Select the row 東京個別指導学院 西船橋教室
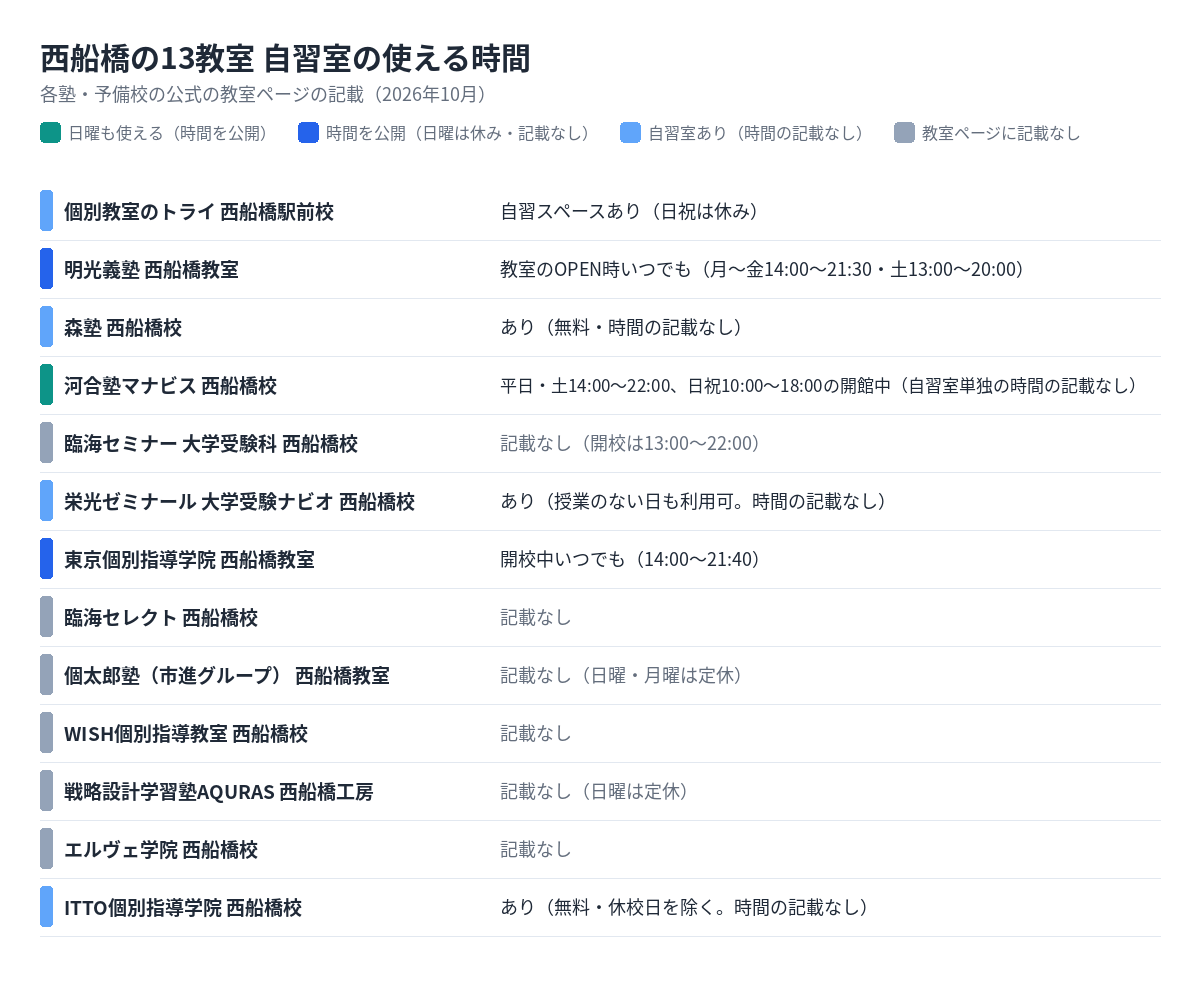This screenshot has width=1200, height=994. [600, 559]
